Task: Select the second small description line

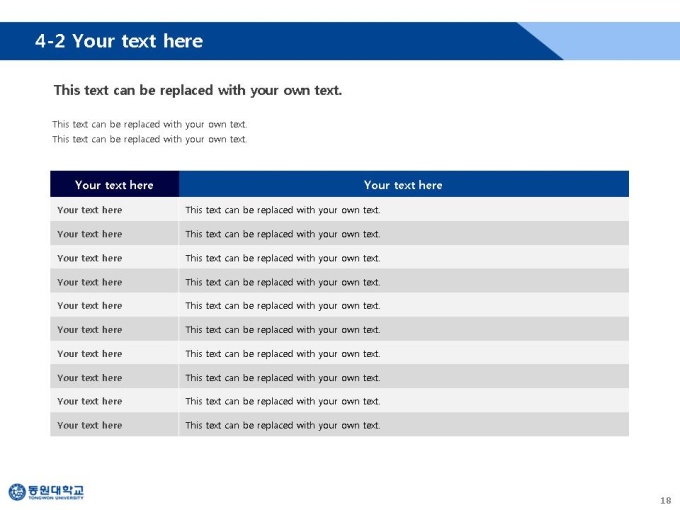Action: [x=150, y=139]
